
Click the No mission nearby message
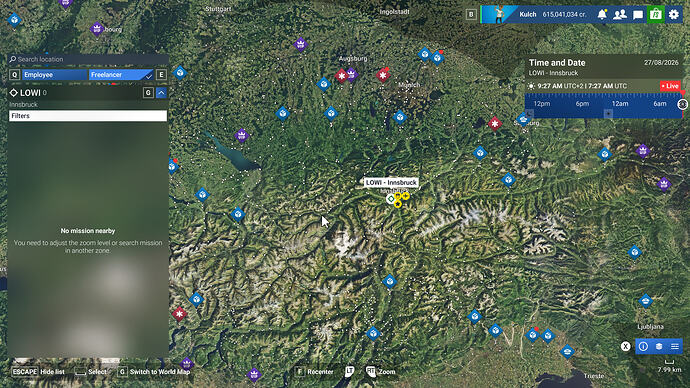coord(88,231)
